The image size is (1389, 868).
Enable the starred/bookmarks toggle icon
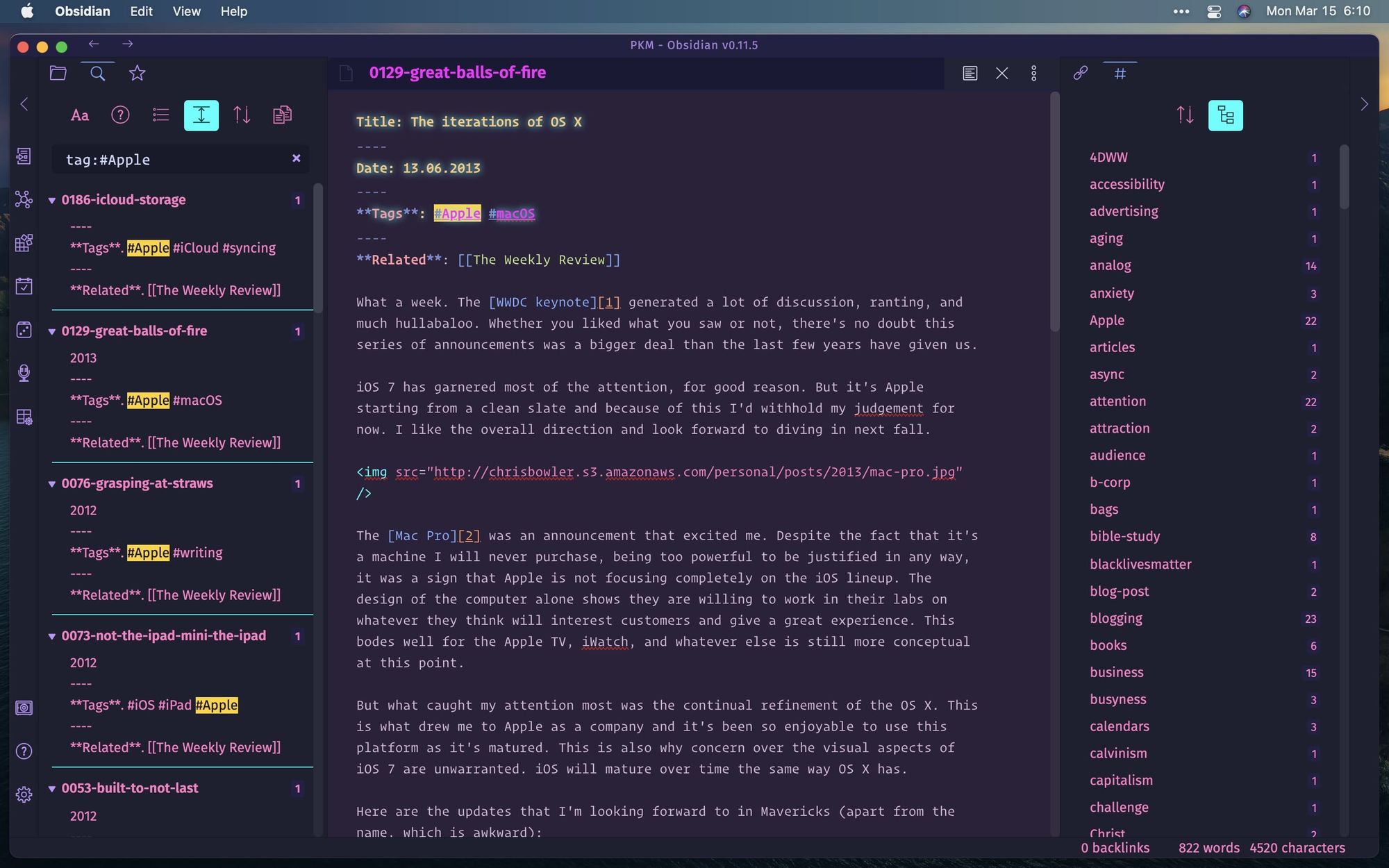click(x=138, y=72)
